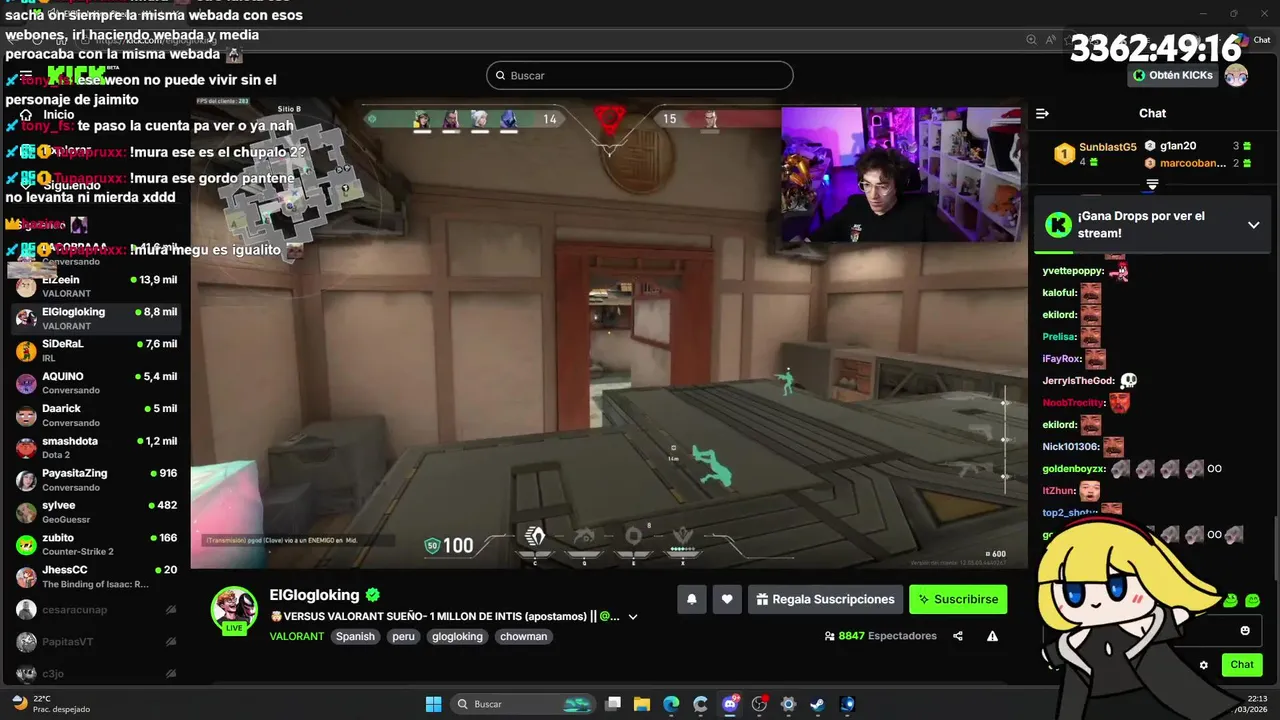The width and height of the screenshot is (1280, 720).
Task: Click Regala Suscripciones button
Action: coord(825,599)
